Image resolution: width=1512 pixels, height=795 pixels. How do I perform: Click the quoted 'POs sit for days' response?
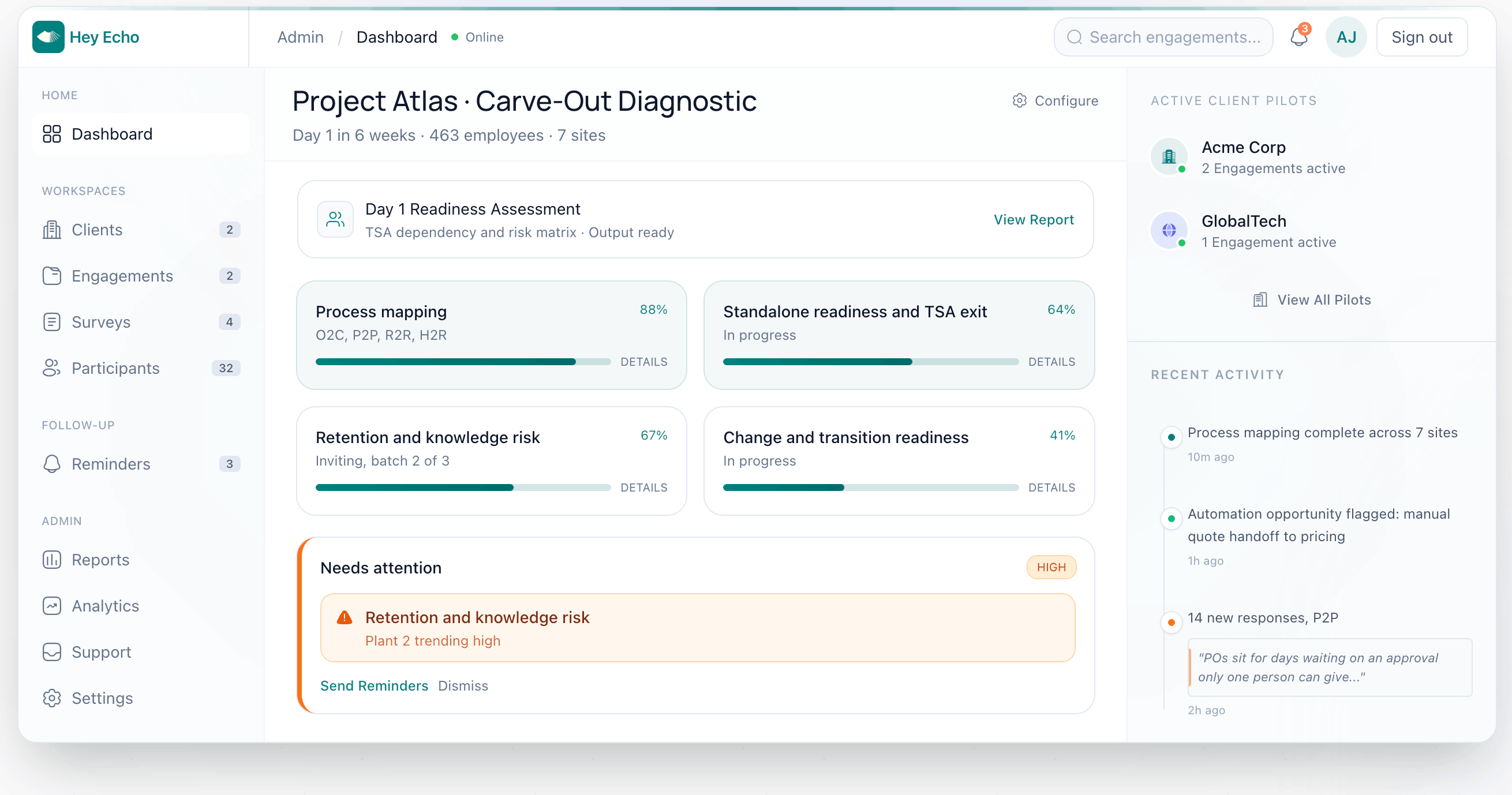pos(1330,667)
